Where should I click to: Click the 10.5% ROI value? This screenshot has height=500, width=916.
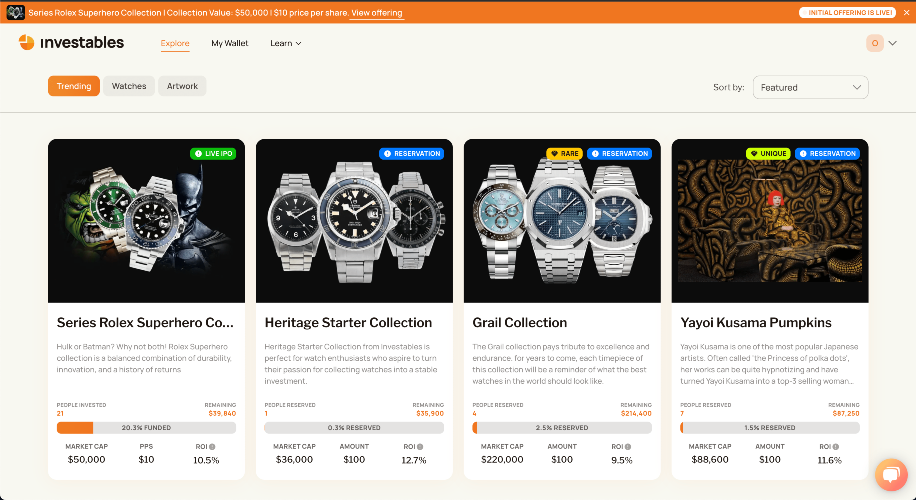206,460
